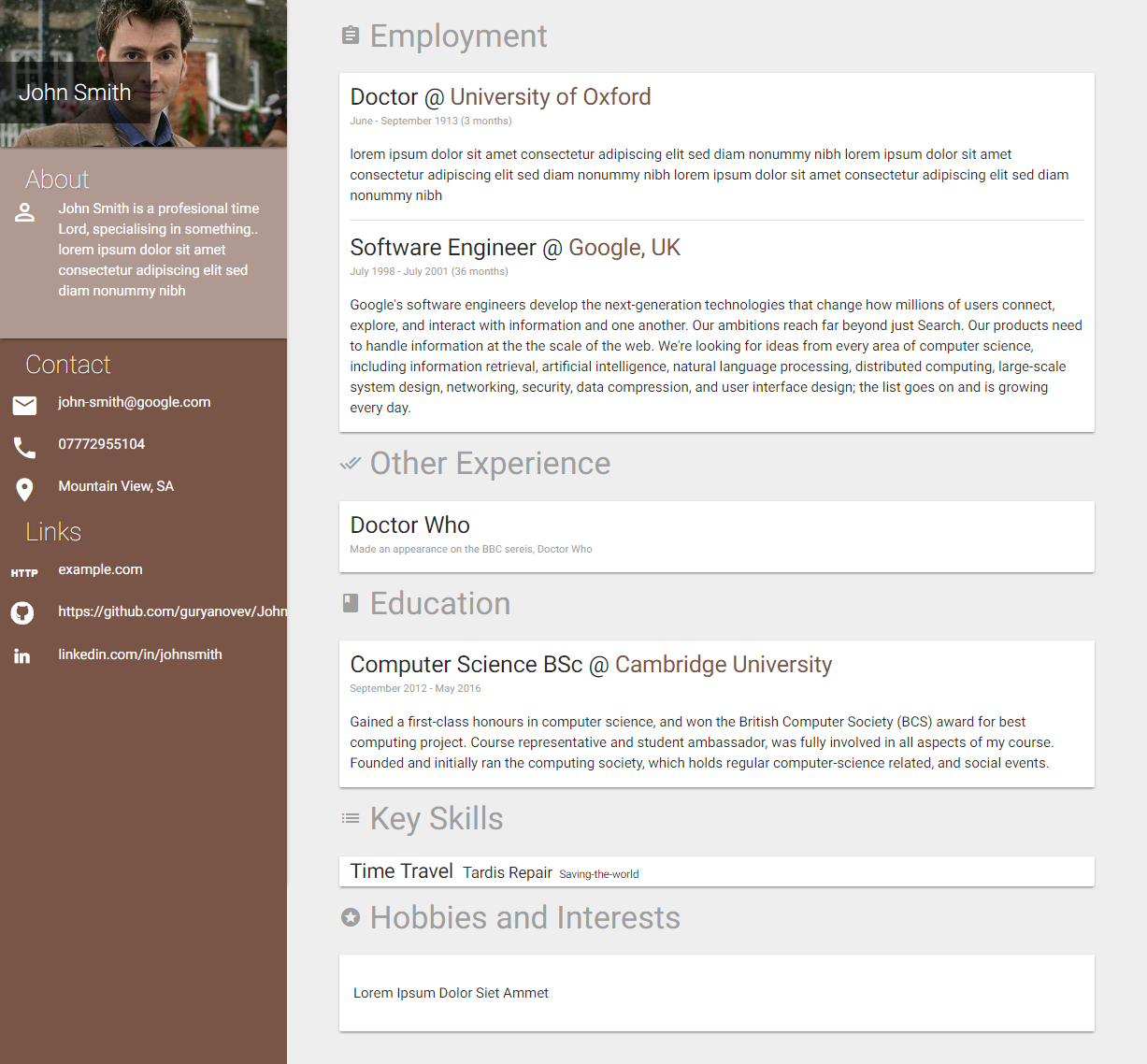This screenshot has height=1064, width=1147.
Task: Click the phone icon in Contact
Action: click(25, 448)
